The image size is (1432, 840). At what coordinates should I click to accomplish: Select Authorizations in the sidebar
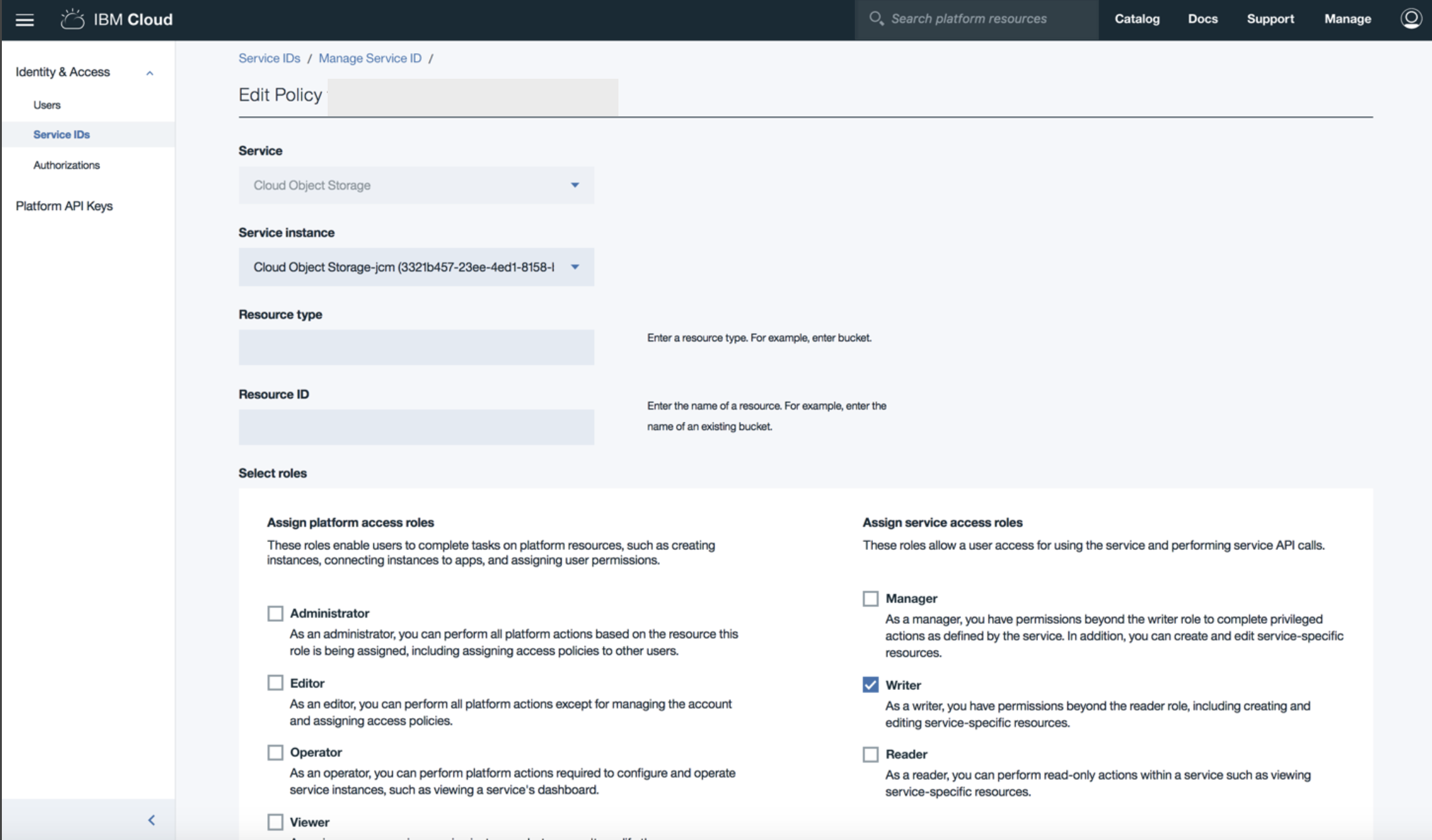[x=66, y=165]
